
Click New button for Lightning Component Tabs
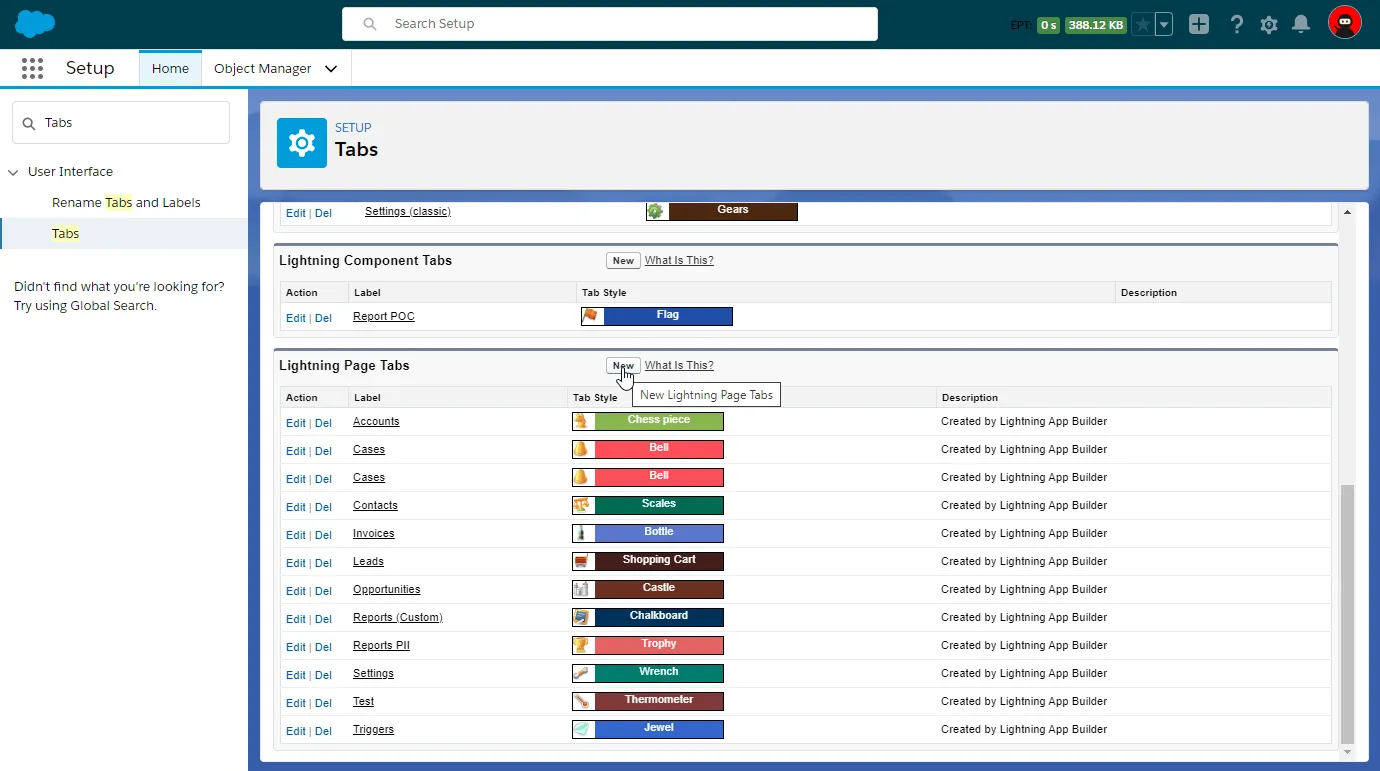click(x=623, y=261)
